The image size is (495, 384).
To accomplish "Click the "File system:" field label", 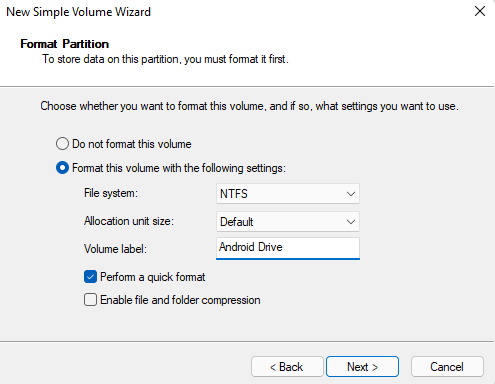I will coord(111,193).
